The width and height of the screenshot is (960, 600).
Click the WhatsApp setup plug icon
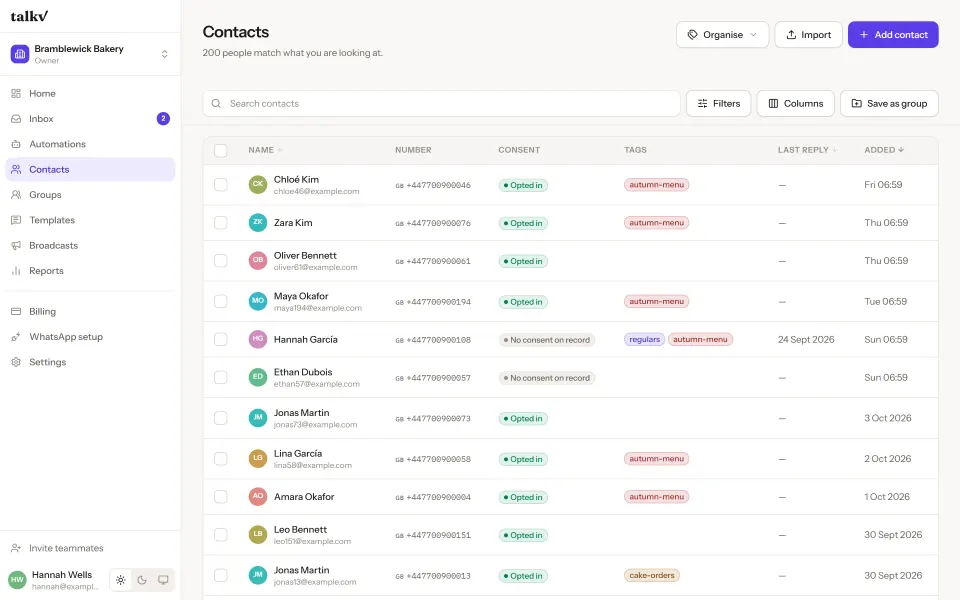(x=16, y=337)
